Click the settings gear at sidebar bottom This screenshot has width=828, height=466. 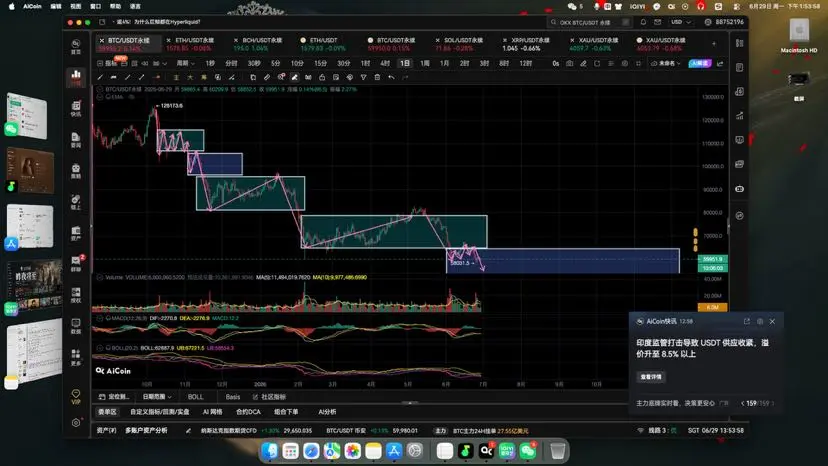click(76, 423)
